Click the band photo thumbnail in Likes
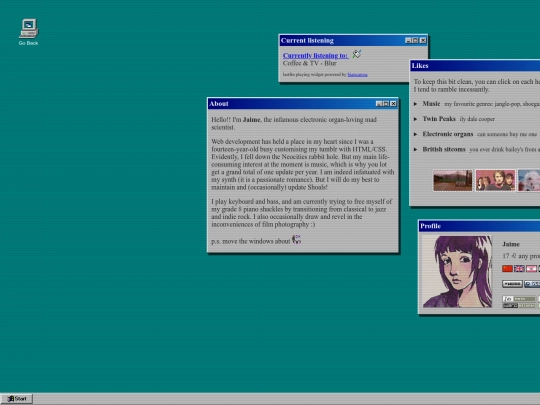The width and height of the screenshot is (540, 405). (495, 180)
